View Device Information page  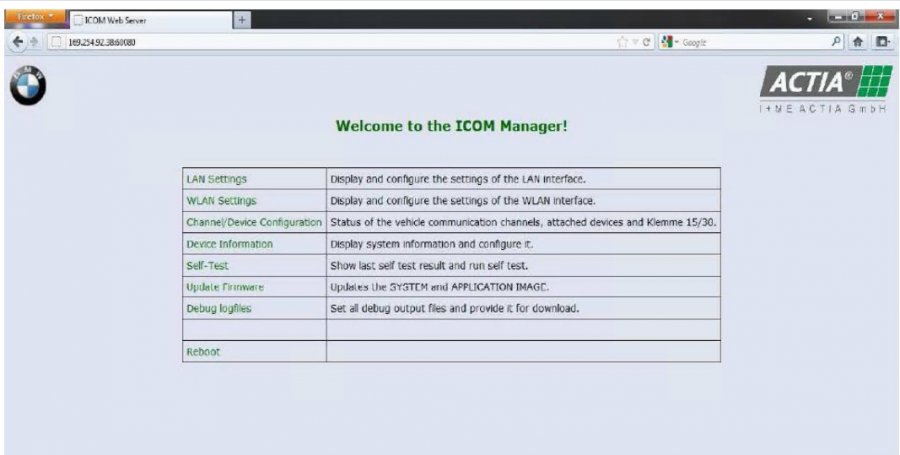click(x=229, y=244)
